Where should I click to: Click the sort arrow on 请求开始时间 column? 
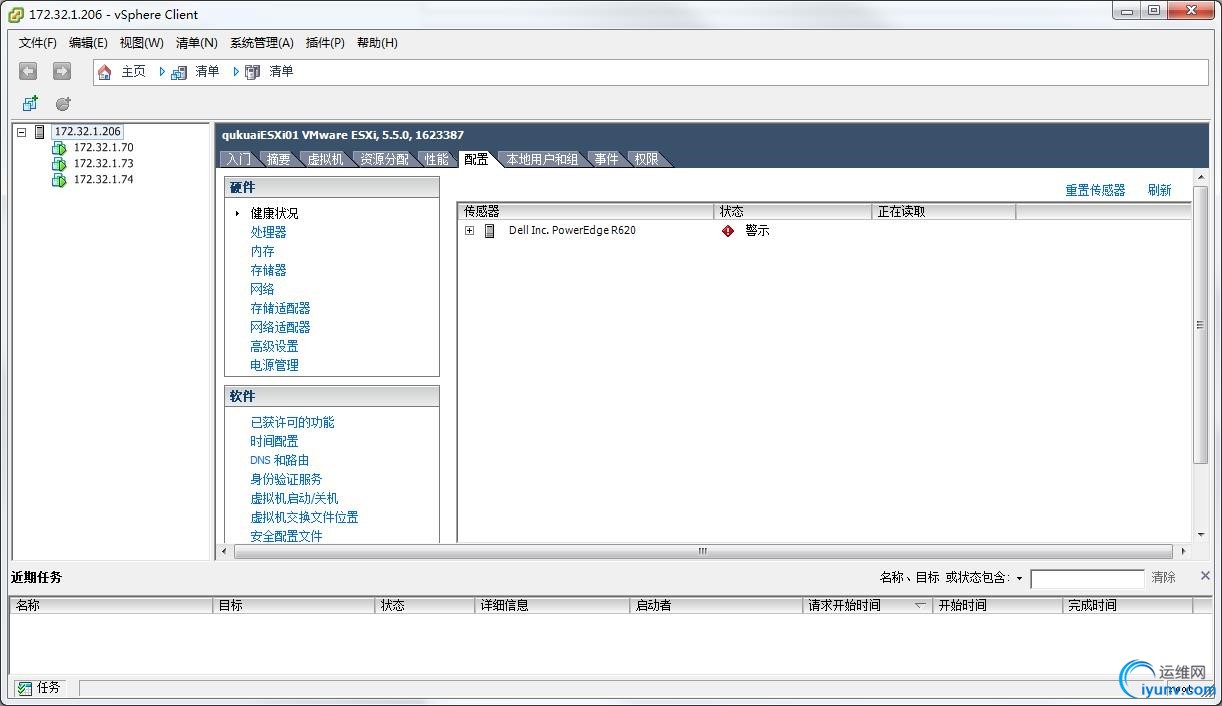point(920,605)
